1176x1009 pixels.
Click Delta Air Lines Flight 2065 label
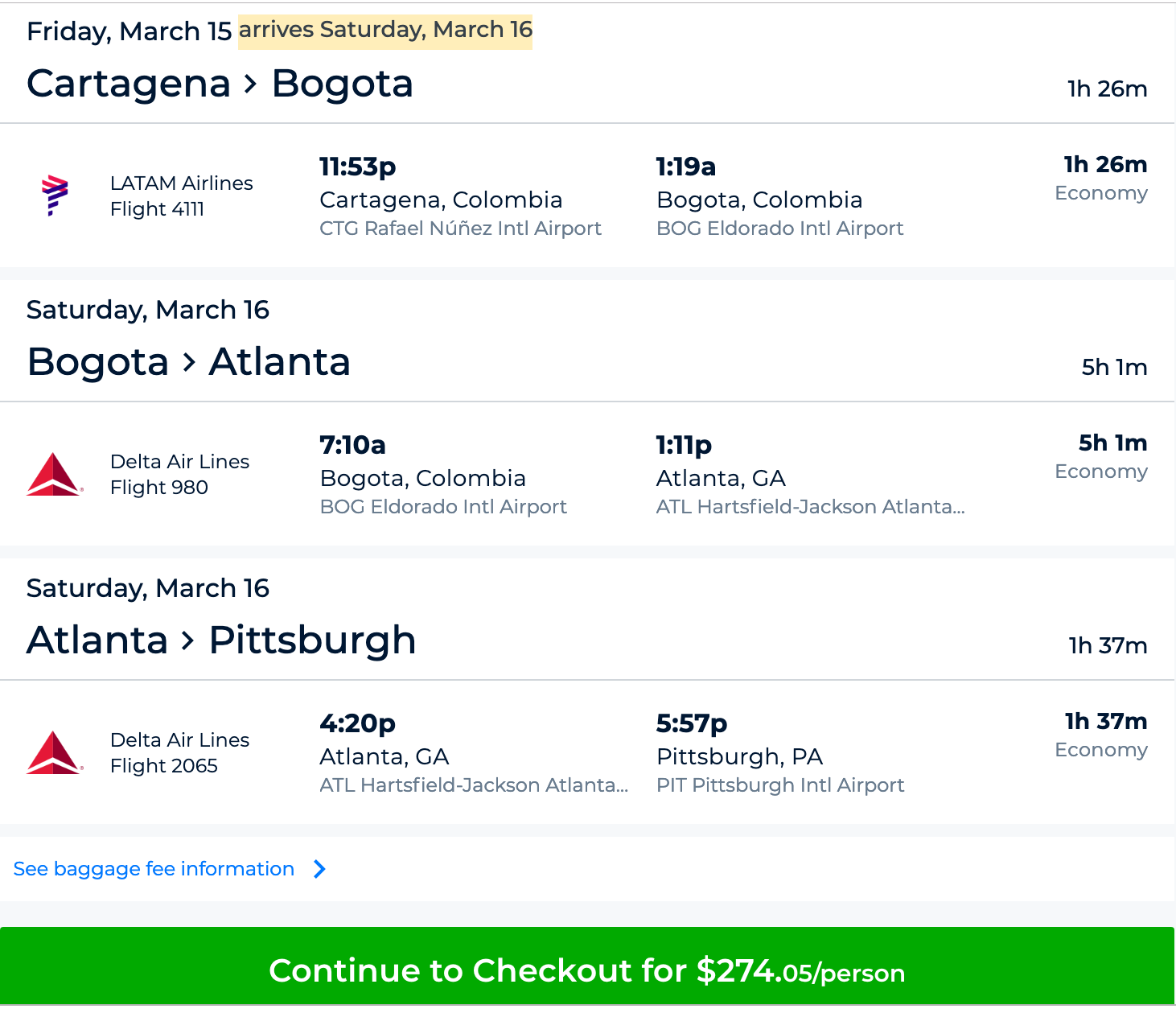[179, 752]
